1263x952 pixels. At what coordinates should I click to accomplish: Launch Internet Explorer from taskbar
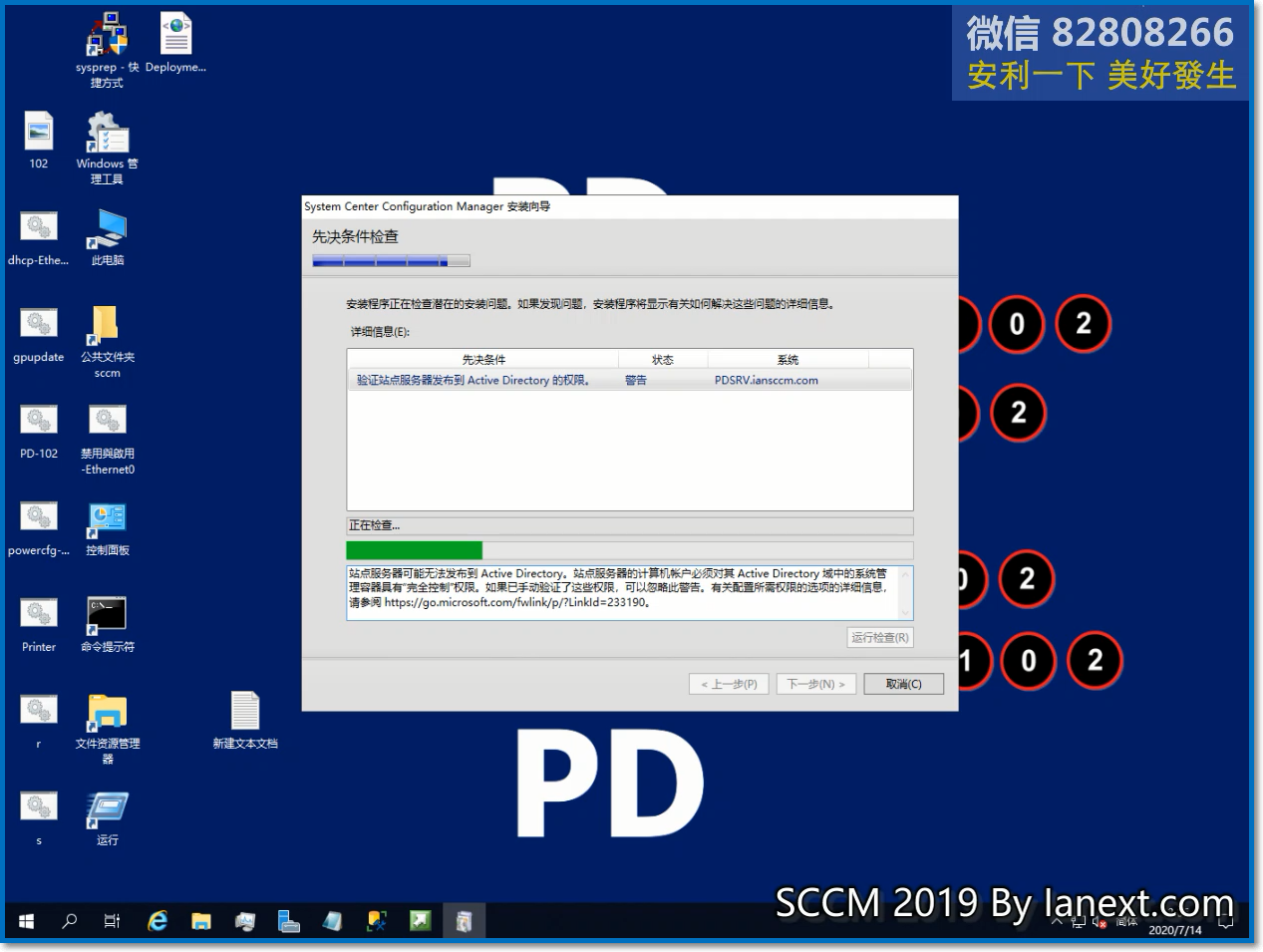(x=158, y=921)
